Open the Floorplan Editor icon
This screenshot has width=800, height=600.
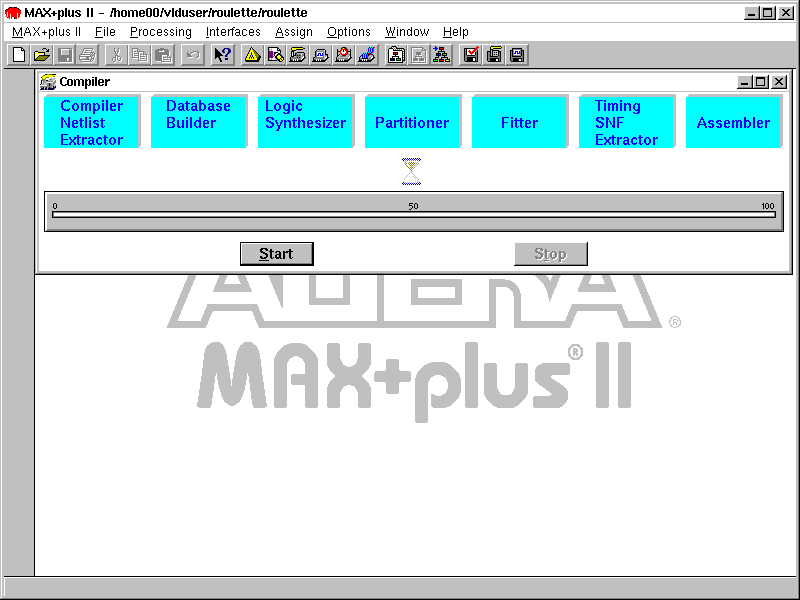[x=275, y=55]
